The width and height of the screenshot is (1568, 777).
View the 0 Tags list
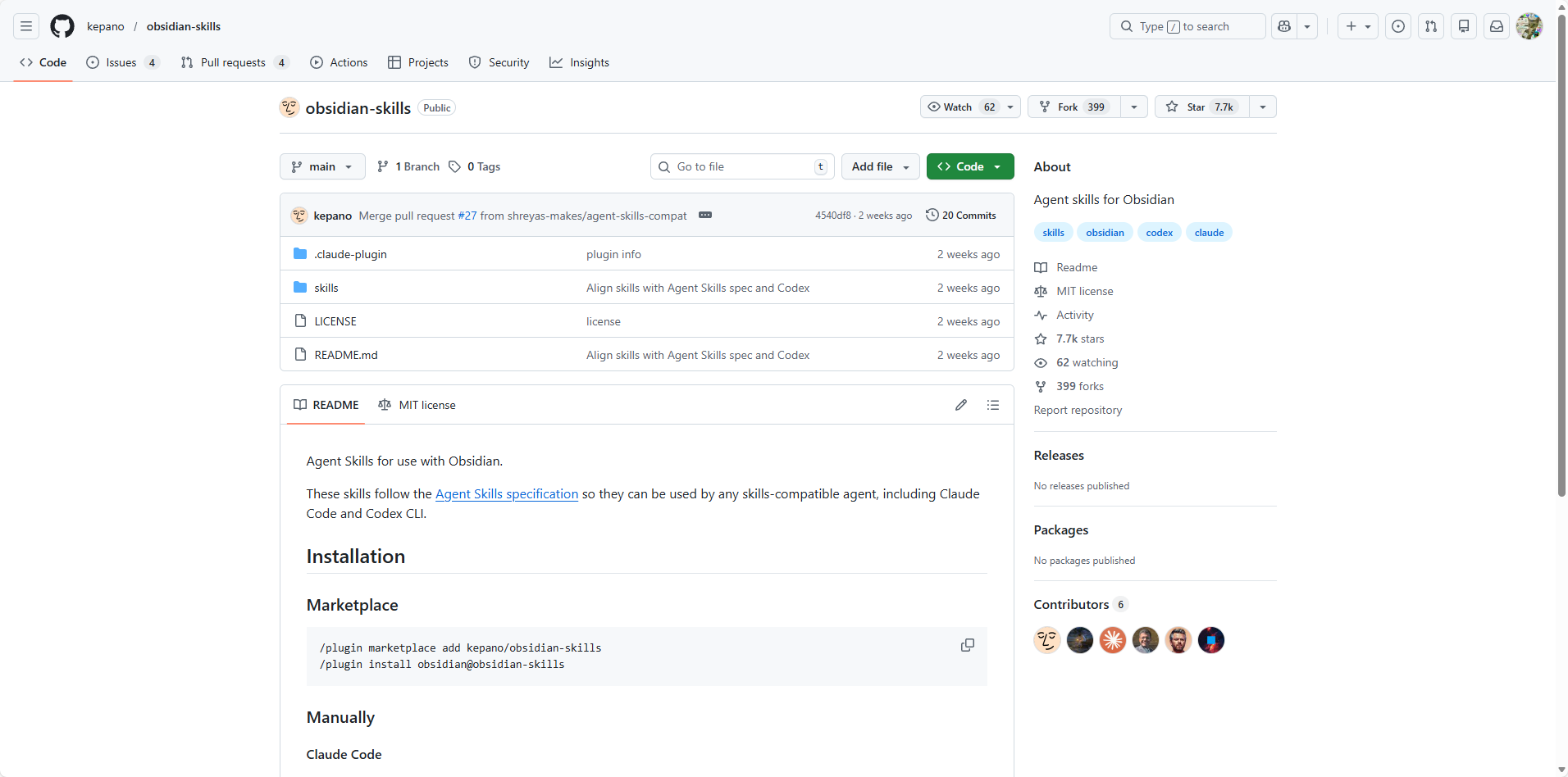pos(475,166)
